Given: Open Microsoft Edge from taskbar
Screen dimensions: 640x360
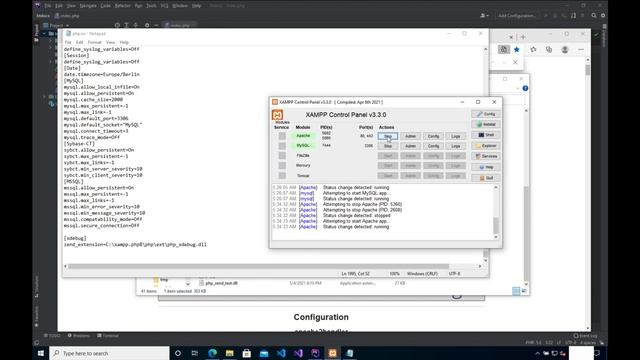Looking at the screenshot, I should point(212,353).
